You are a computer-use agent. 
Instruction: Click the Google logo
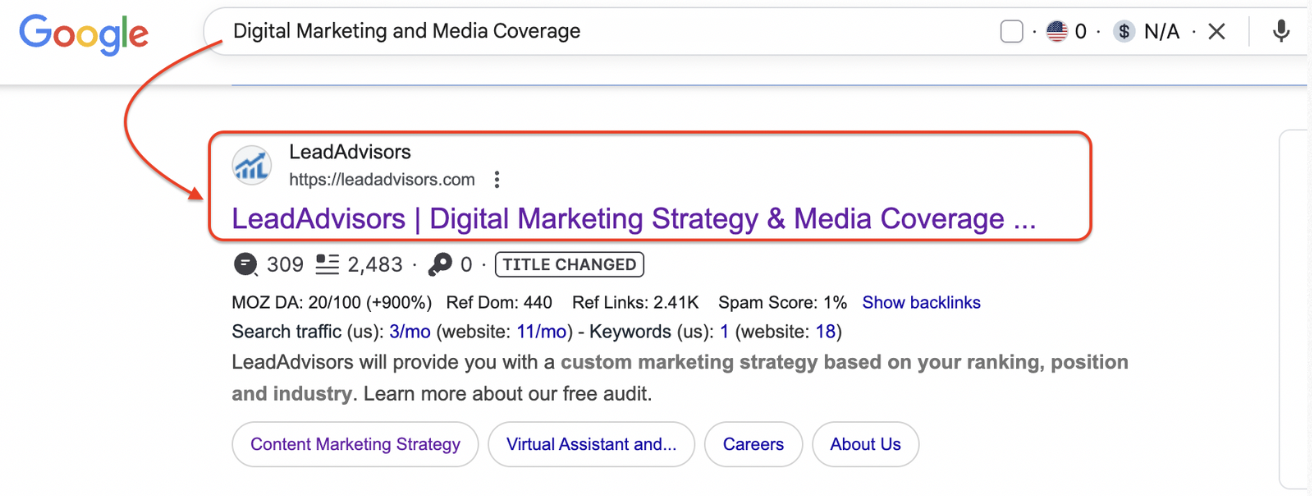click(84, 34)
